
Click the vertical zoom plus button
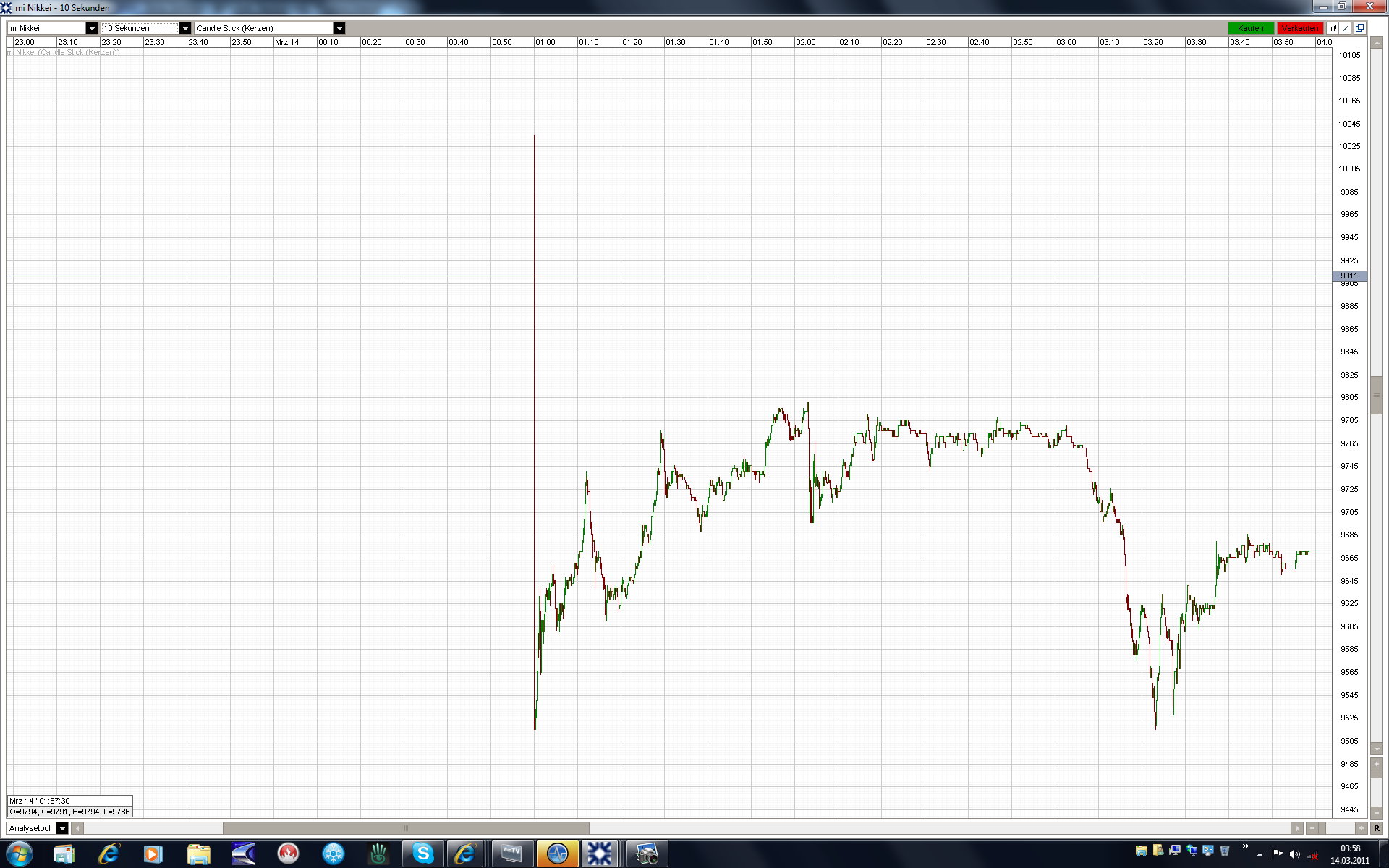point(1376,764)
